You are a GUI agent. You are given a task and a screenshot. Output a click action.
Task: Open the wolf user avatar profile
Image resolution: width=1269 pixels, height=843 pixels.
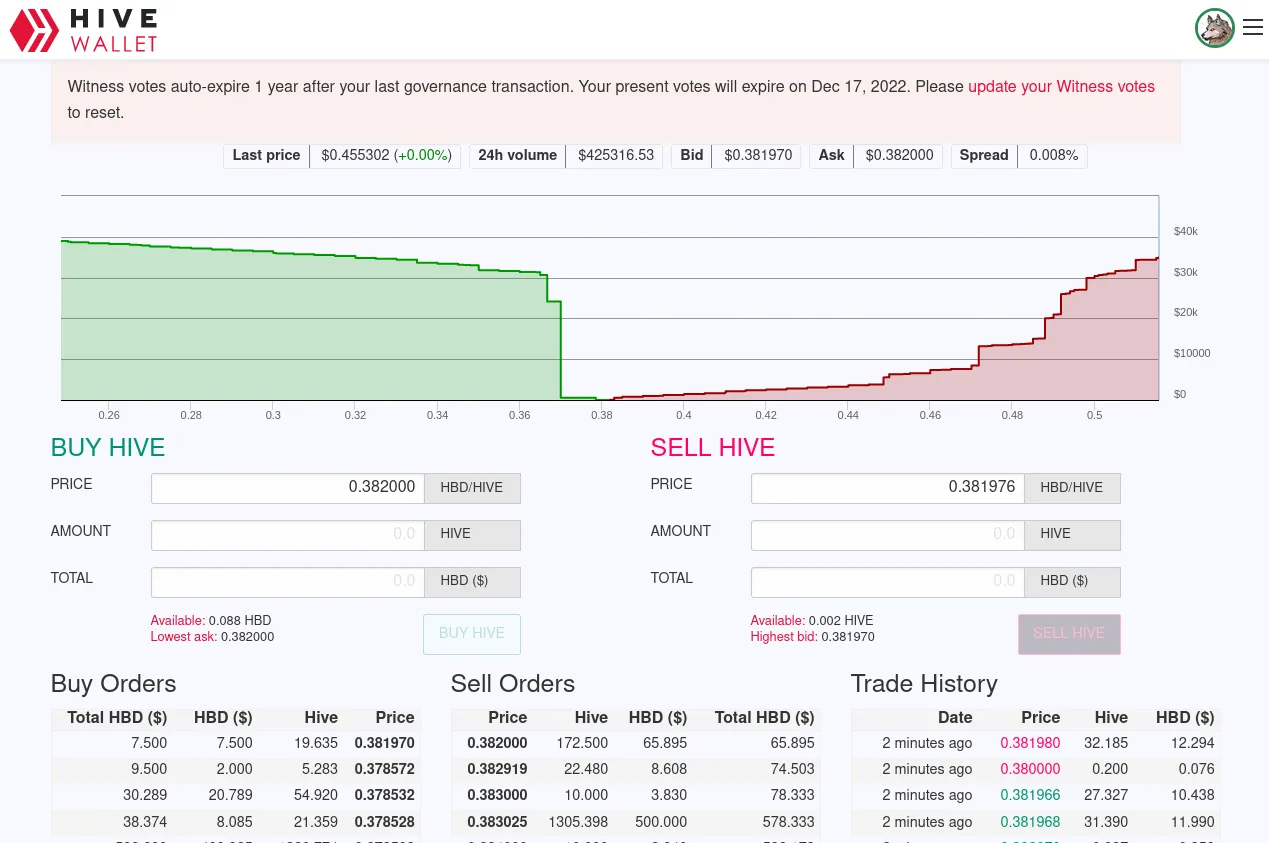tap(1215, 28)
